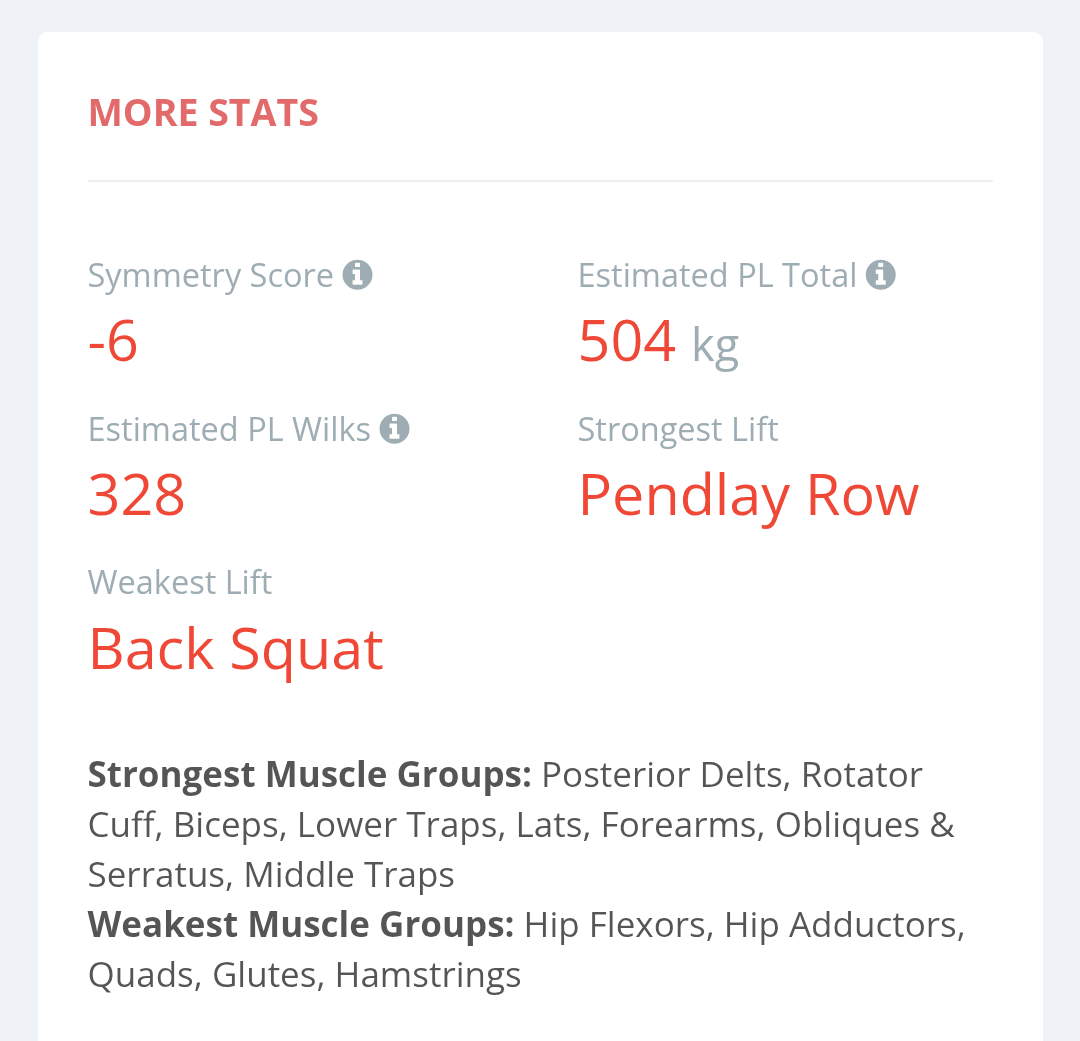The image size is (1080, 1041).
Task: Click the kg unit next to 504
Action: [x=715, y=345]
